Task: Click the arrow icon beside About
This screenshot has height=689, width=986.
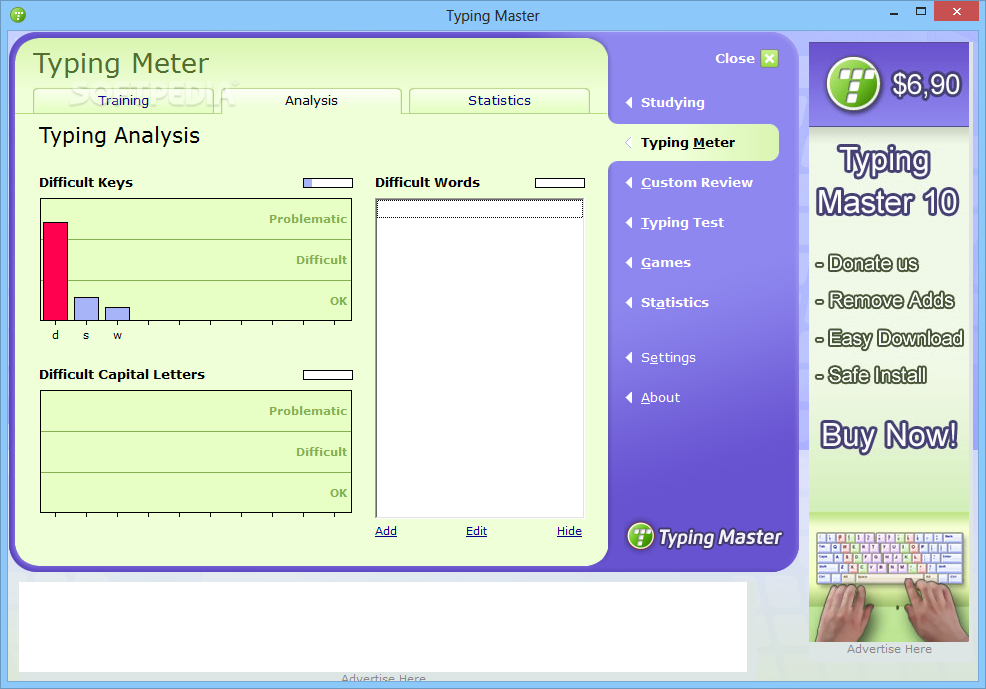Action: (629, 397)
